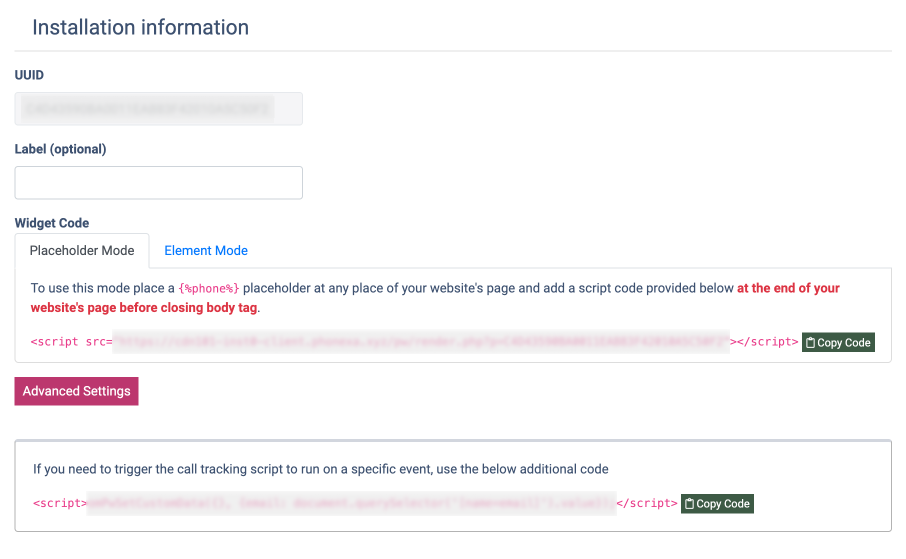Screen dimensions: 906x559
Task: Focus the Label (optional) input field
Action: point(158,183)
